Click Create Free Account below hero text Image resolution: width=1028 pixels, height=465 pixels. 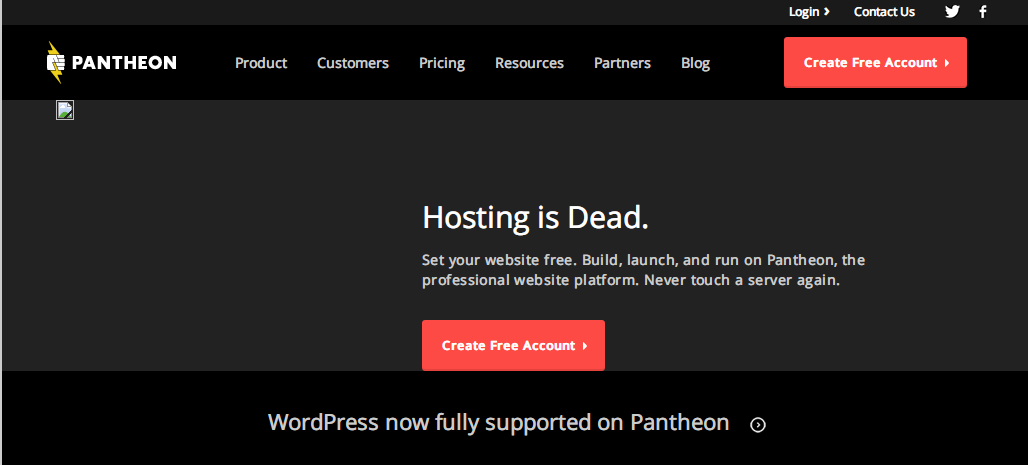tap(513, 346)
